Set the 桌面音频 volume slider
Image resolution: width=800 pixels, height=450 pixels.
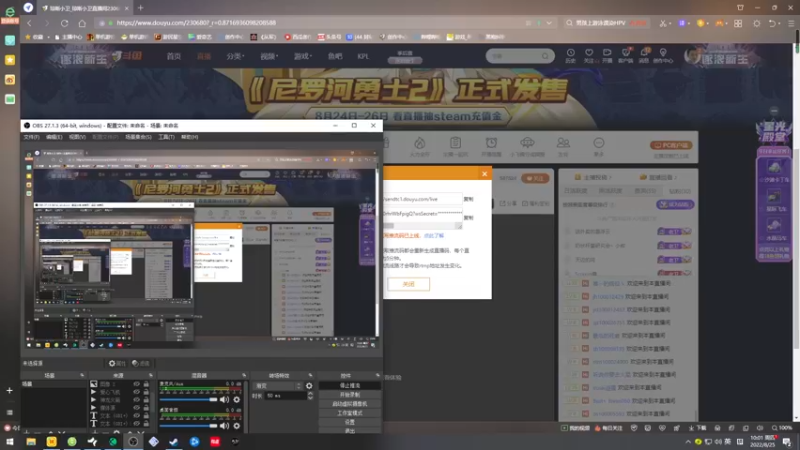[189, 426]
